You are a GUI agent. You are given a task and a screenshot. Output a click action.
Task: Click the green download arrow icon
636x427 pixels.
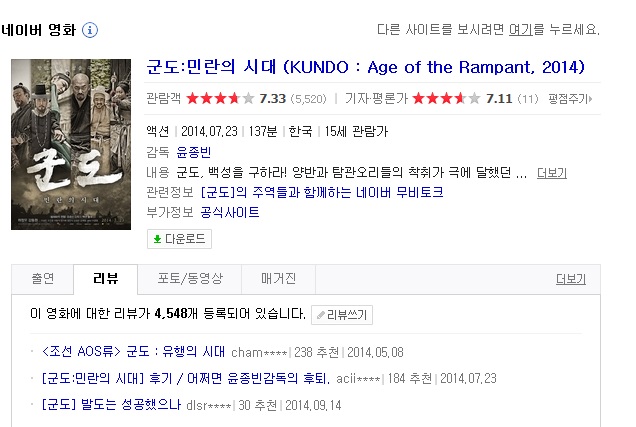tap(157, 239)
